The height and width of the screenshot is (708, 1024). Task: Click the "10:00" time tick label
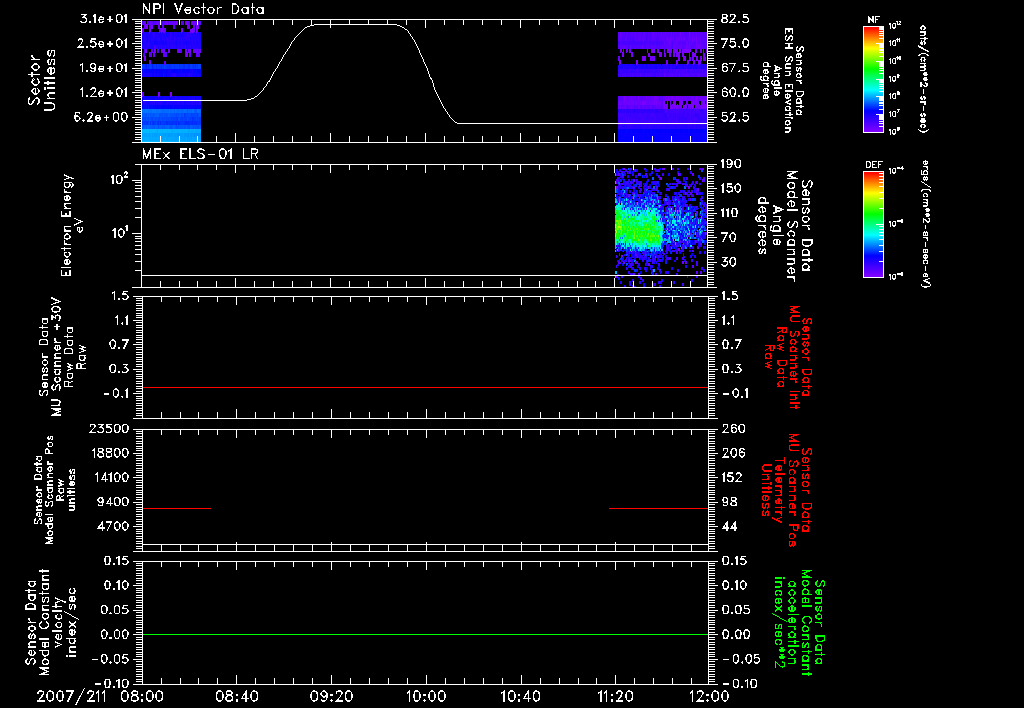tap(426, 696)
